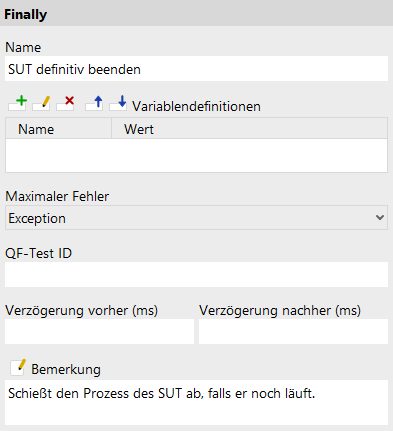
Task: Click the Verzögerung vorher (ms) field
Action: tap(99, 331)
